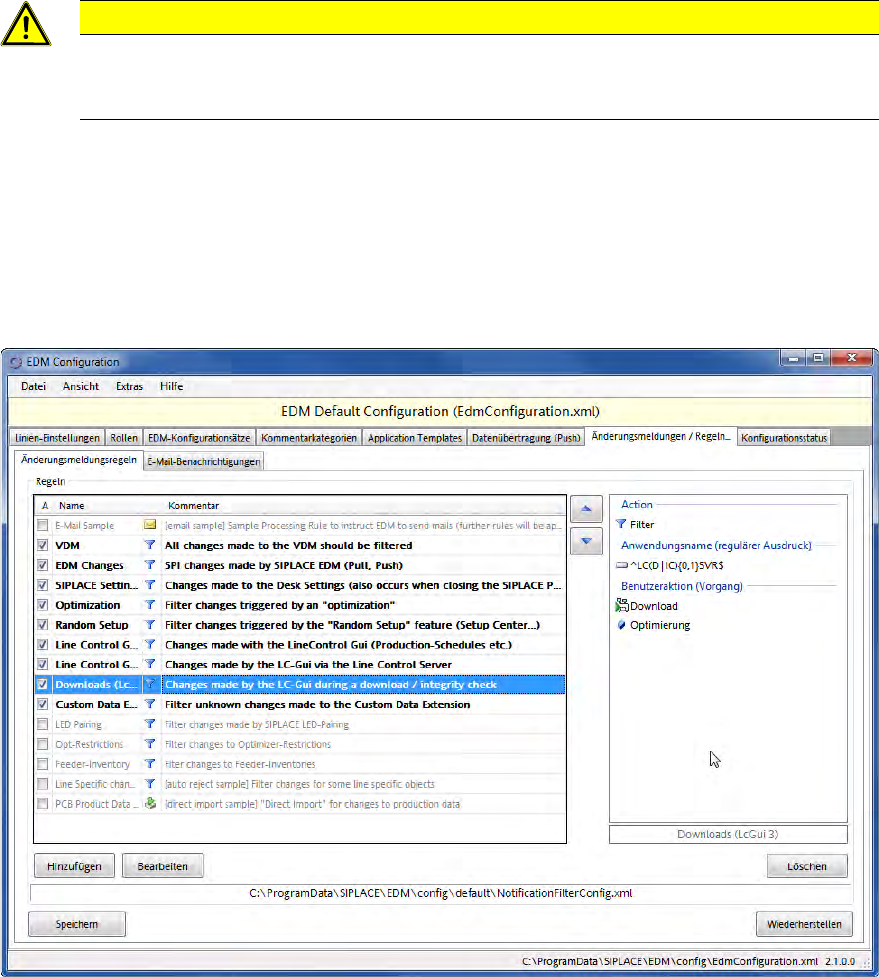The height and width of the screenshot is (977, 879).
Task: Switch to the Linien-Einstellungen tab
Action: pos(57,438)
